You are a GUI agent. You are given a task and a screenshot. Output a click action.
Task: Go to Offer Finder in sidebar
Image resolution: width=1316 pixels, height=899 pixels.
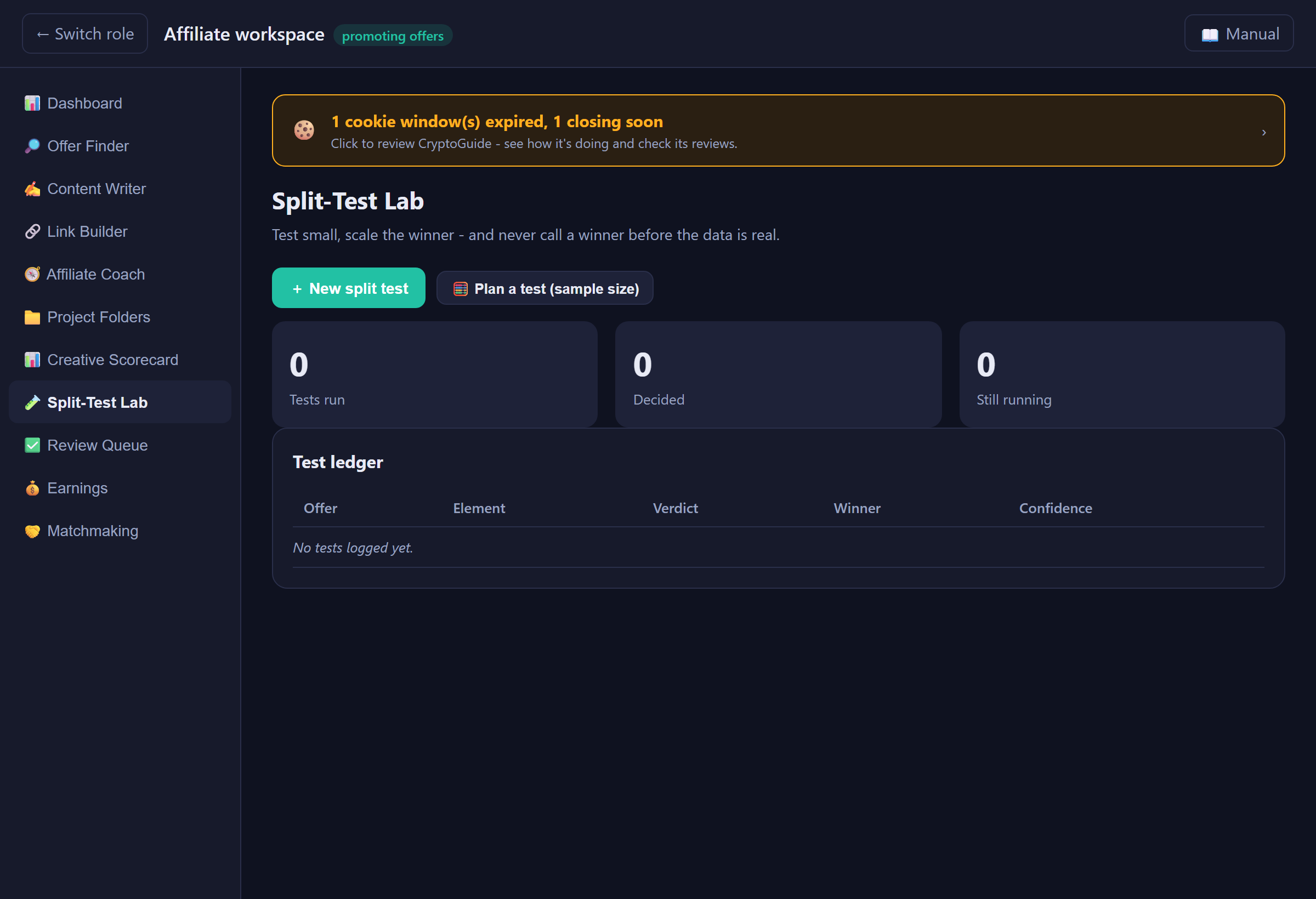click(x=120, y=146)
